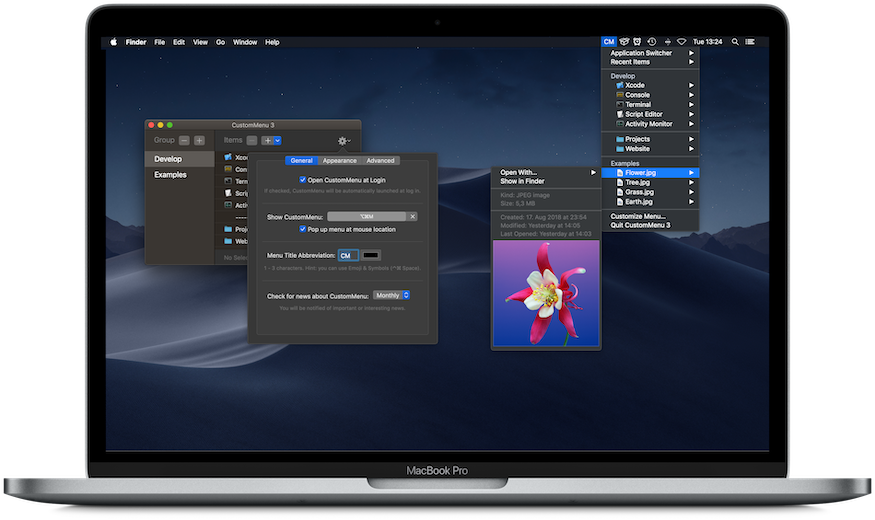Click the alarm clock menu bar icon
This screenshot has height=520, width=875.
coord(637,42)
